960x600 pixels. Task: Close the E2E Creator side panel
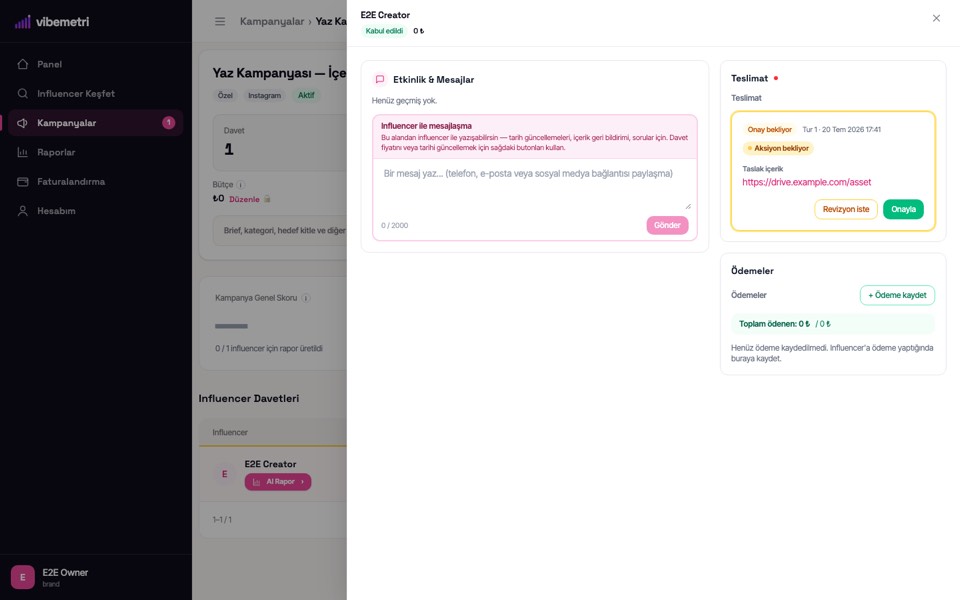936,18
